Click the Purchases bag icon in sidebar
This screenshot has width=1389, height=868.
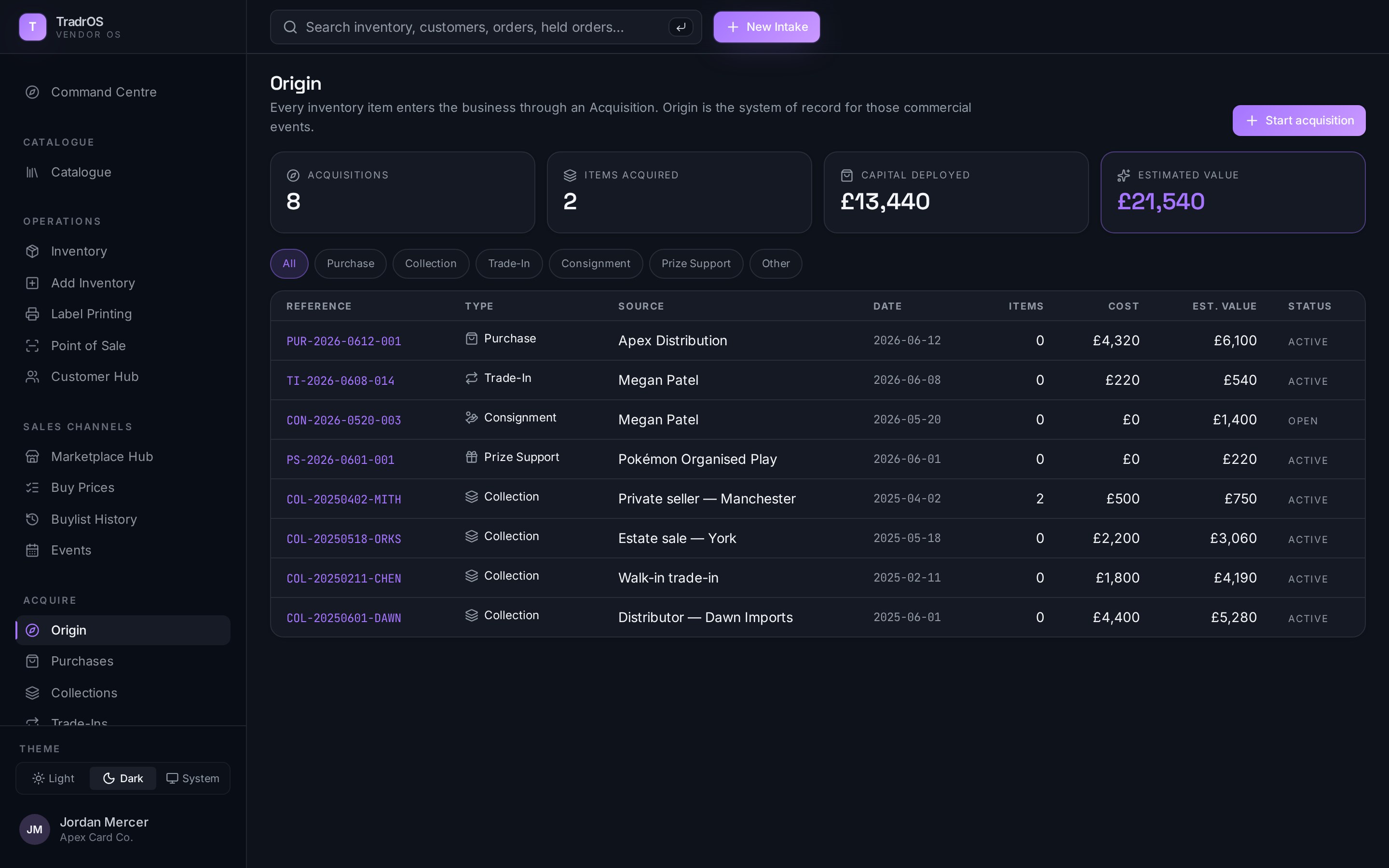tap(32, 661)
